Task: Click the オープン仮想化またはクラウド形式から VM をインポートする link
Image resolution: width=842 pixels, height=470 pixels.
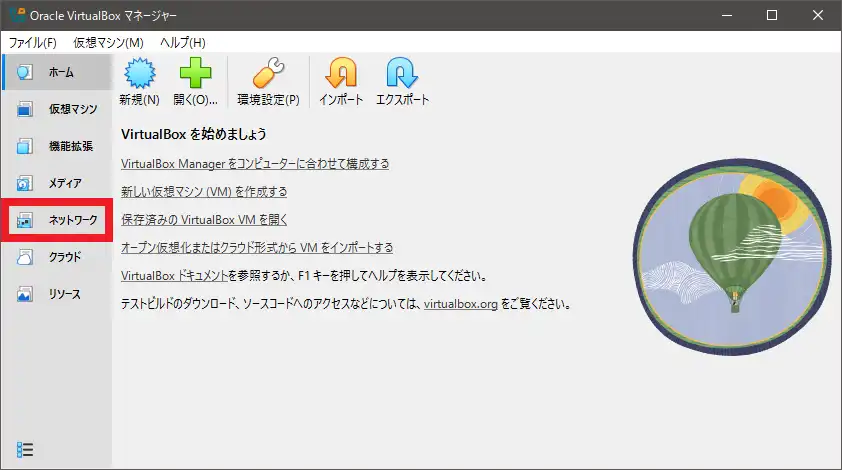Action: (x=257, y=248)
